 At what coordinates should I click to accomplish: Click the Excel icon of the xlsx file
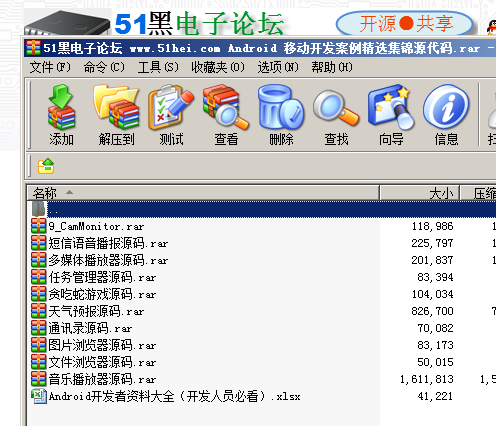point(39,396)
